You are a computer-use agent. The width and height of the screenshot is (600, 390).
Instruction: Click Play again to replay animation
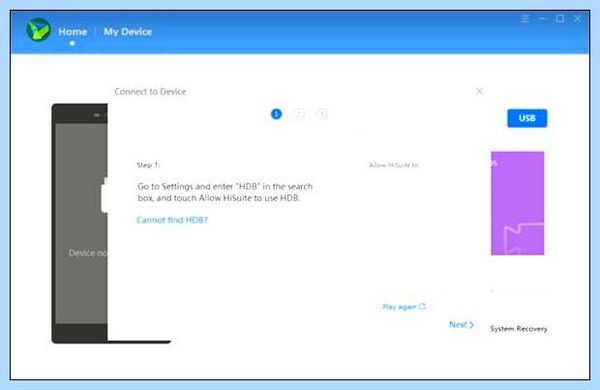pyautogui.click(x=404, y=307)
